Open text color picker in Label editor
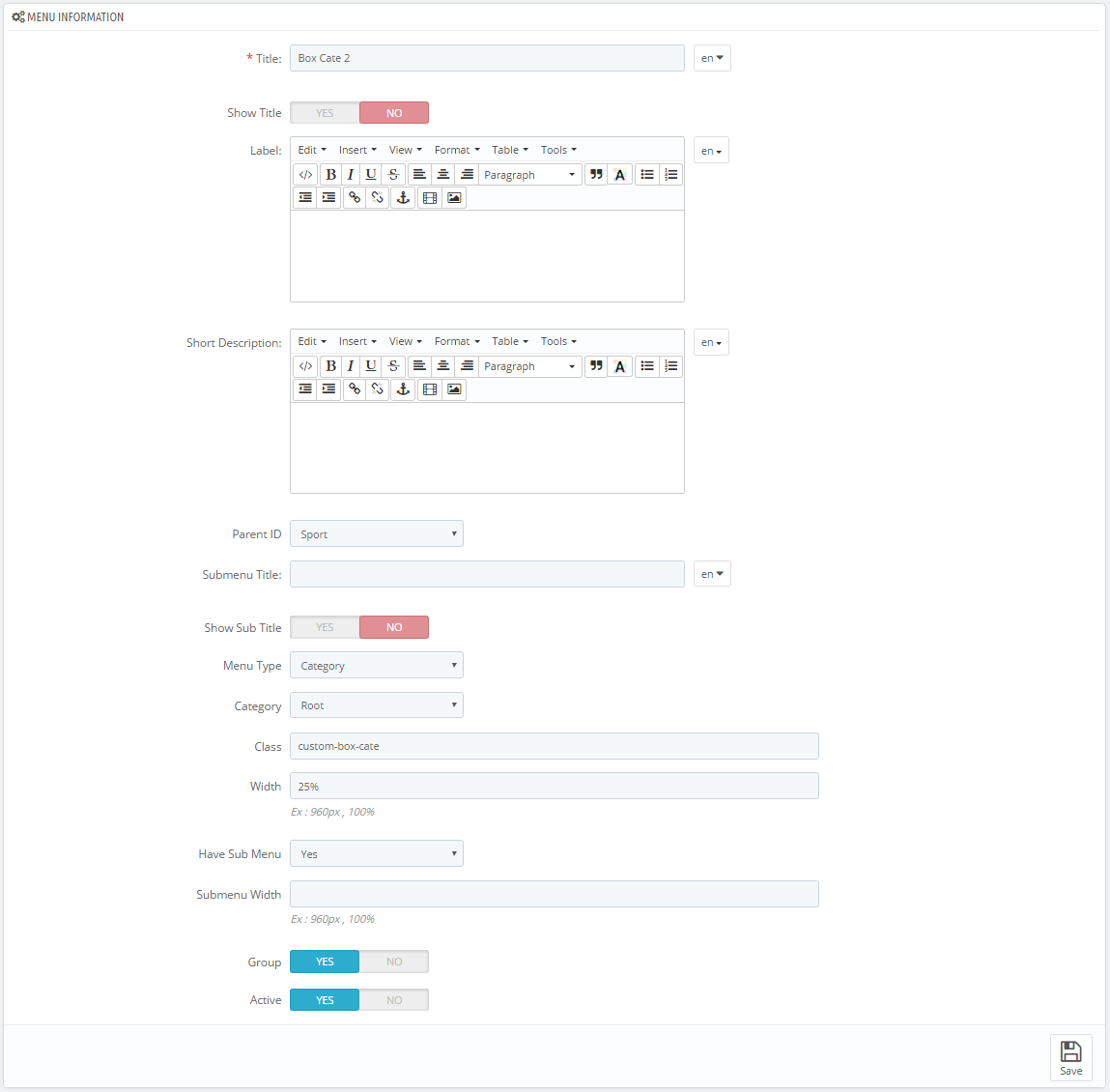The image size is (1110, 1092). 620,175
